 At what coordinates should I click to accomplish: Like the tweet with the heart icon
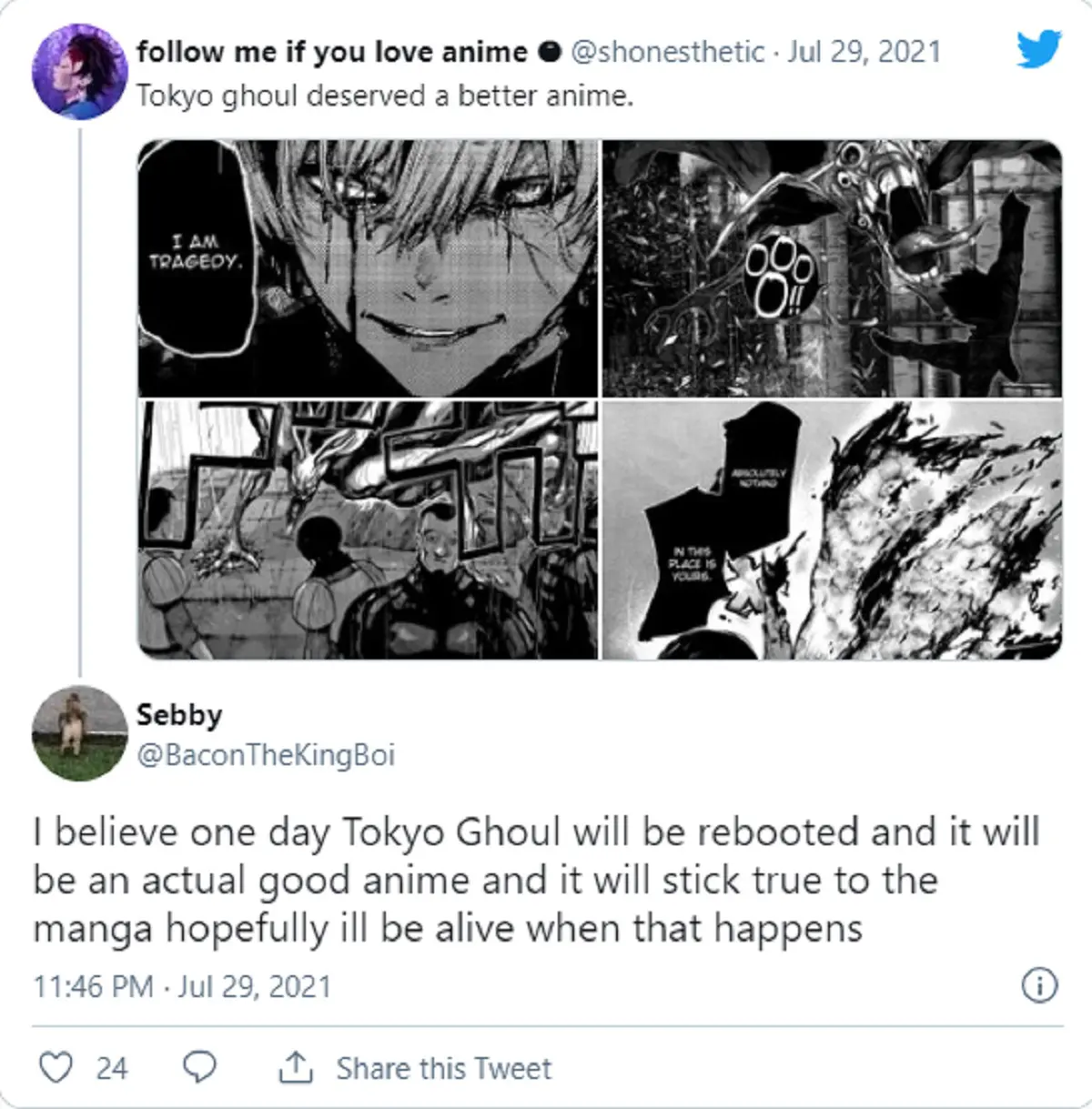[x=56, y=1067]
